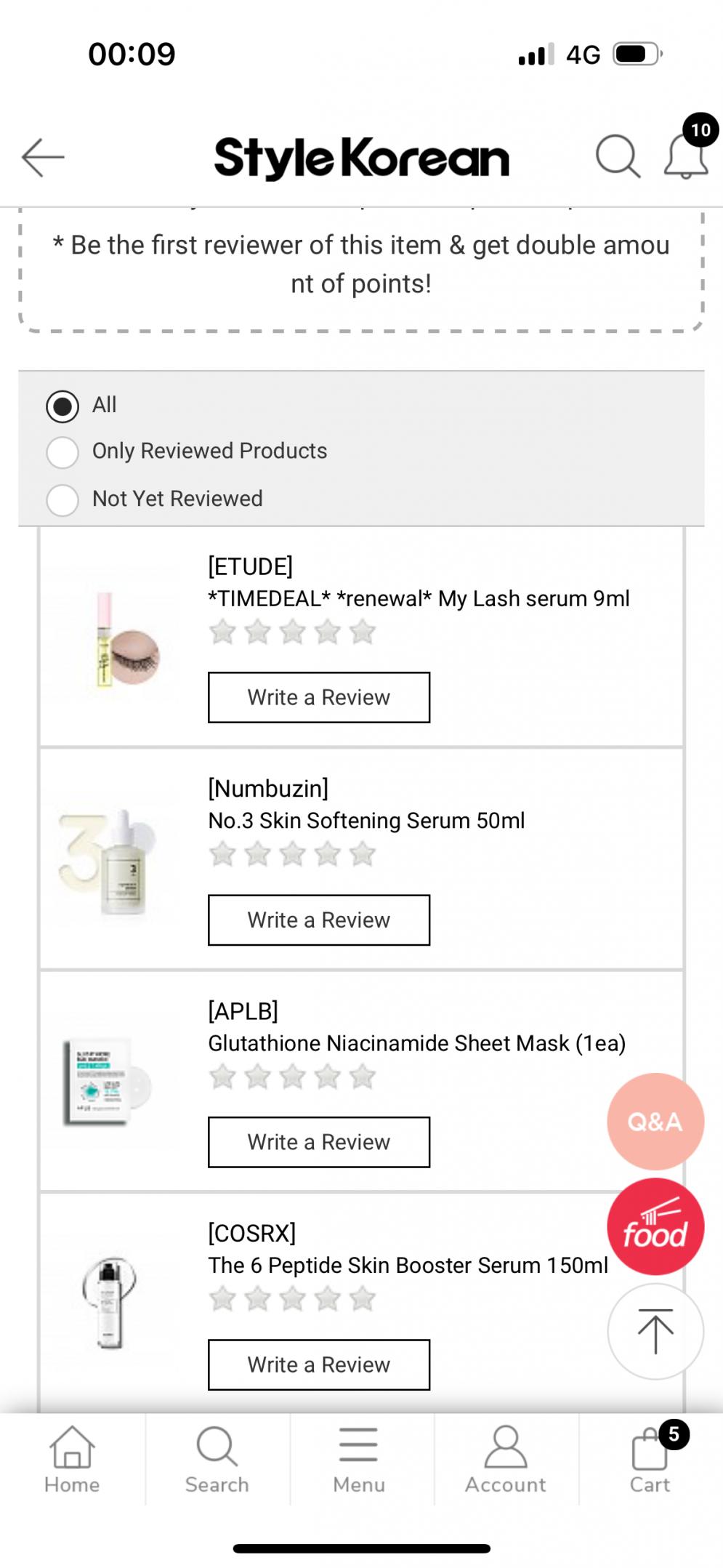723x1568 pixels.
Task: Go to Home in bottom bar
Action: point(72,1459)
